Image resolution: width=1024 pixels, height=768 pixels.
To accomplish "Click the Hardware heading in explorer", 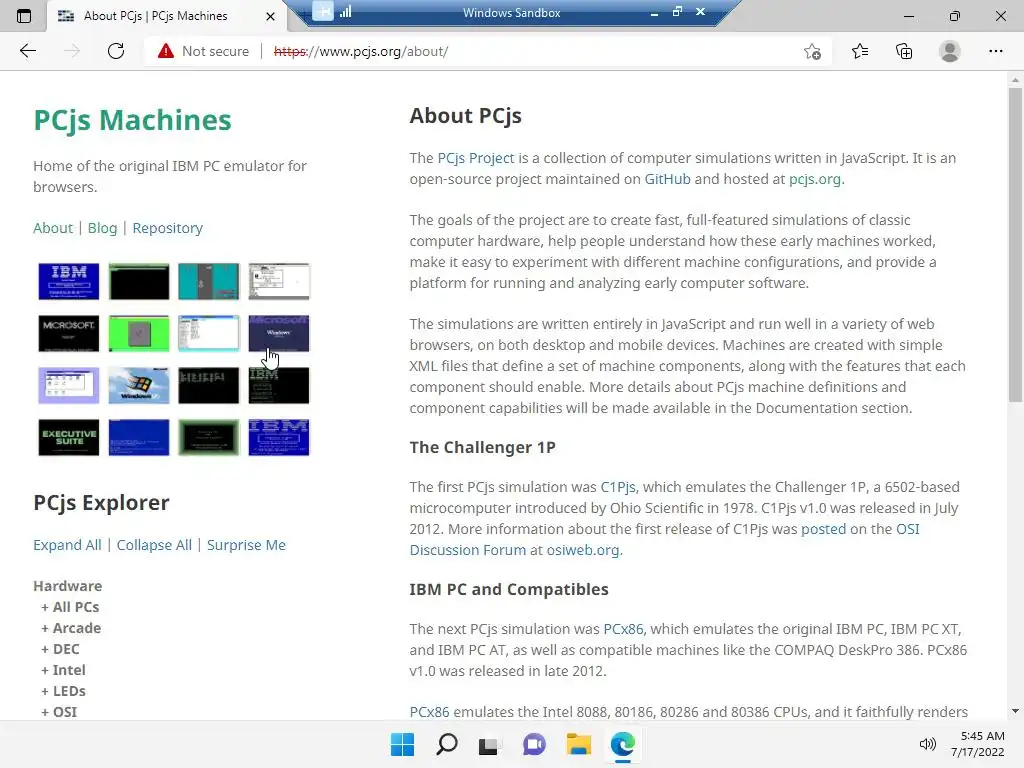I will coord(67,586).
